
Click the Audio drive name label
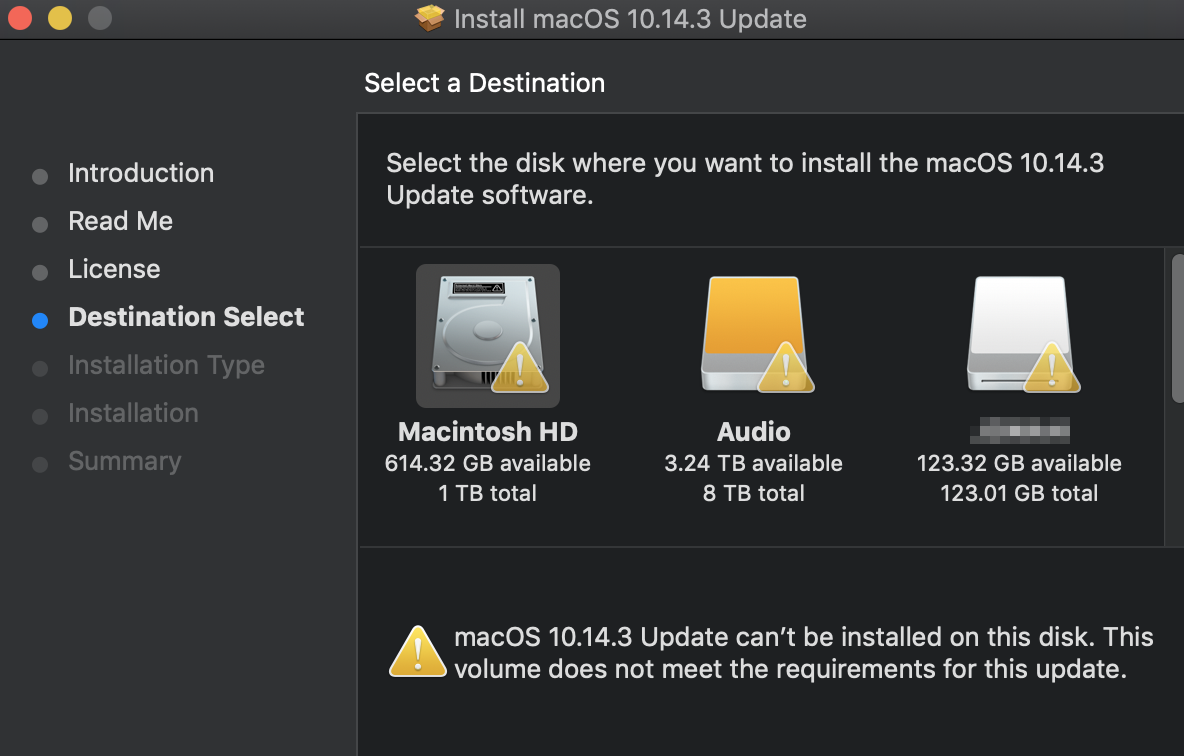(x=754, y=432)
